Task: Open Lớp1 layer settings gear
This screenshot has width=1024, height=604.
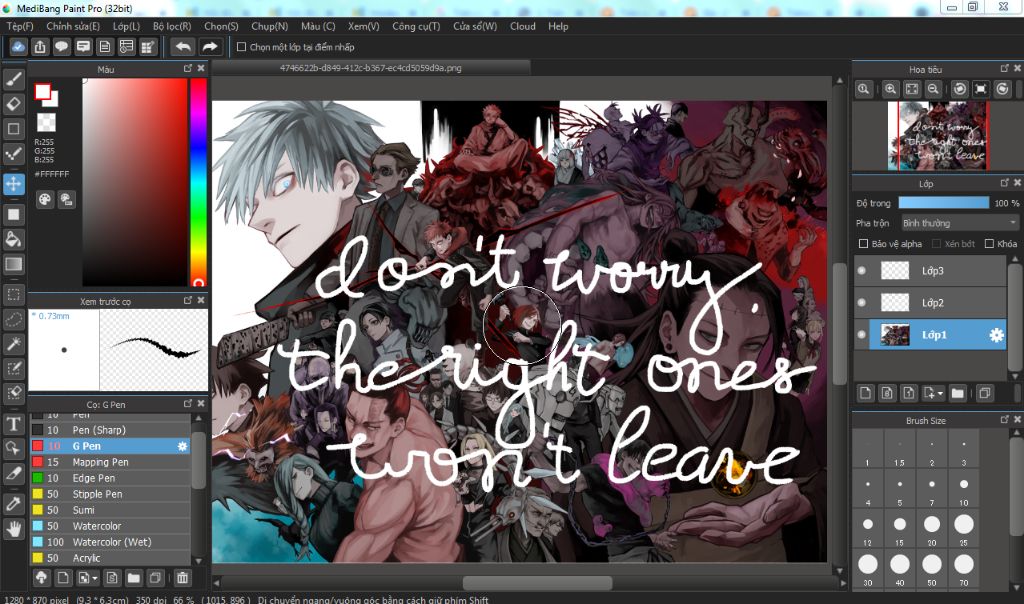Action: pos(996,335)
